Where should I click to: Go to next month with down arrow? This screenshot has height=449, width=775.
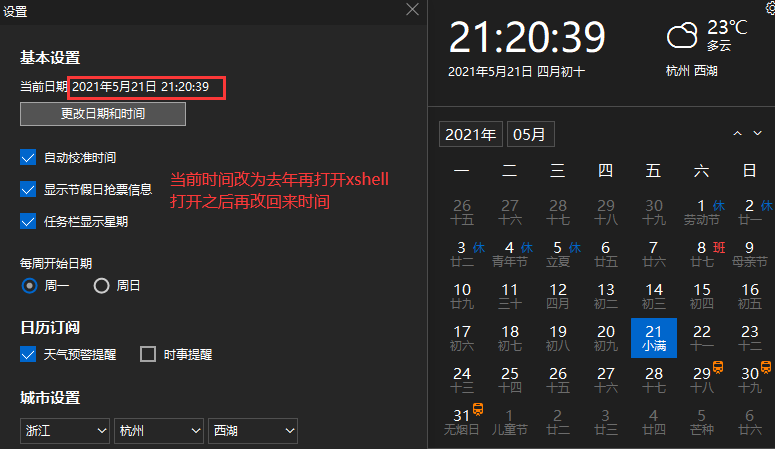(757, 134)
